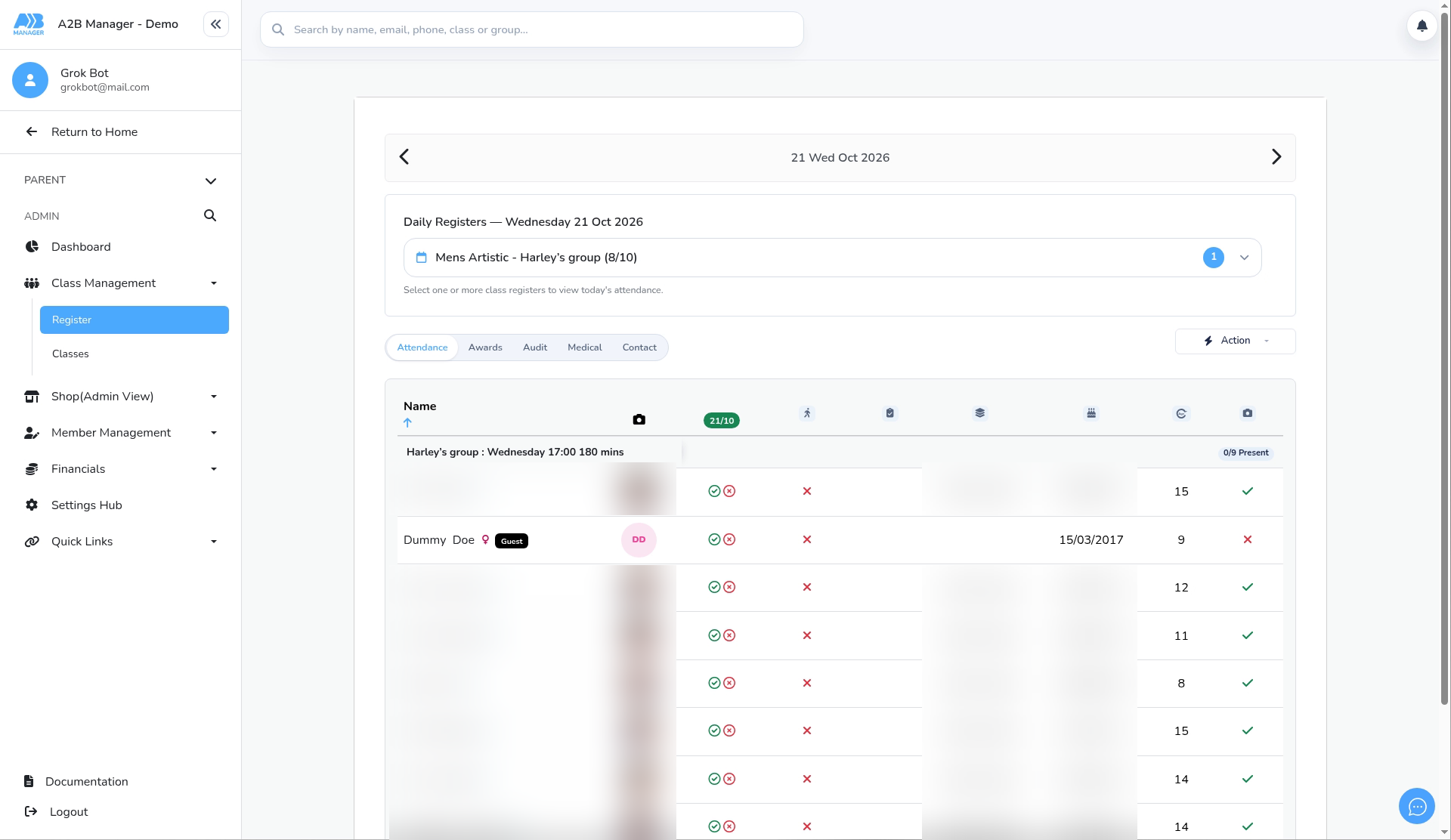Click the Logout link
Image resolution: width=1451 pixels, height=840 pixels.
(x=69, y=812)
